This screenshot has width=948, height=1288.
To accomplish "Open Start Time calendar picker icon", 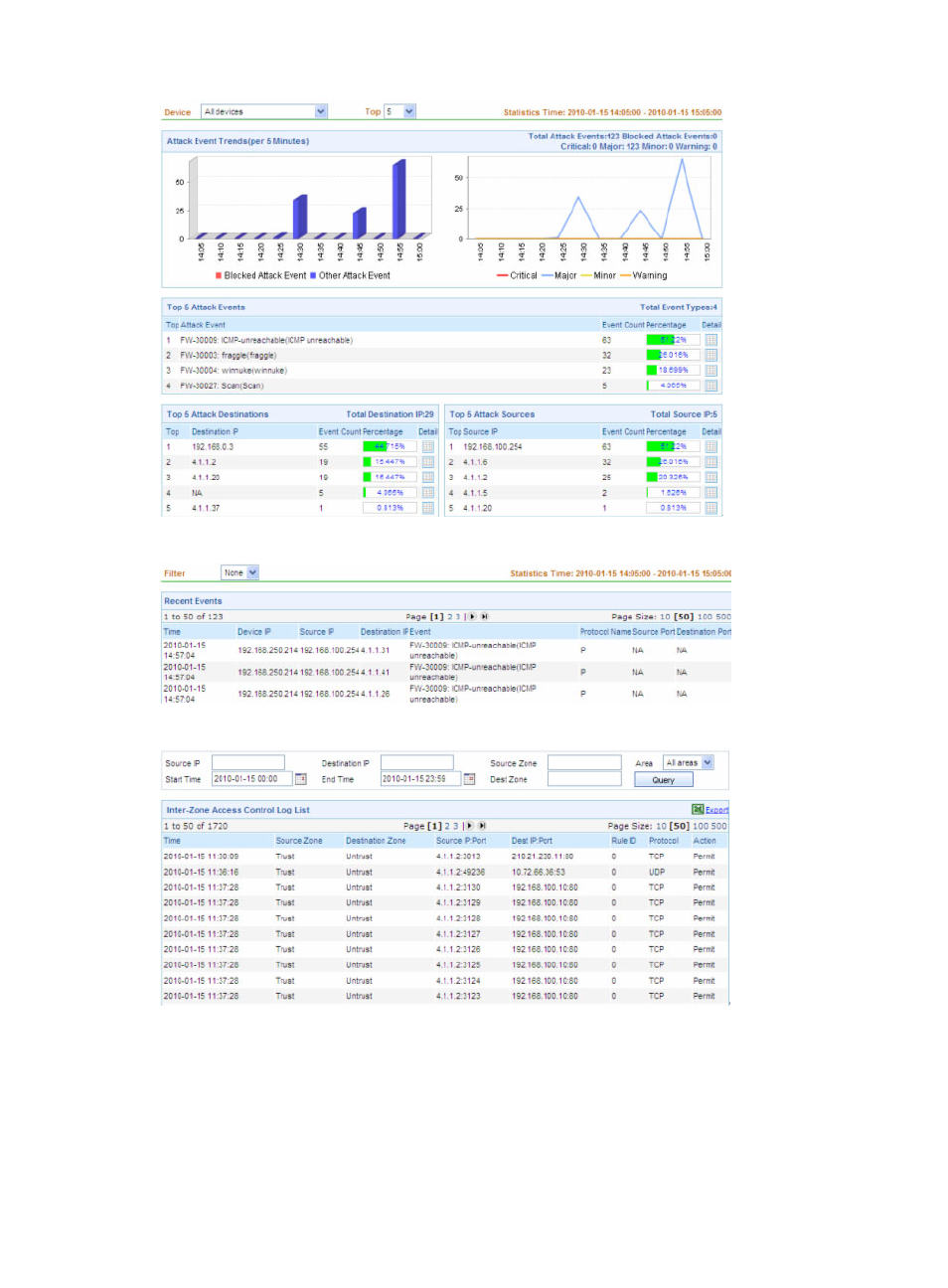I will tap(300, 779).
